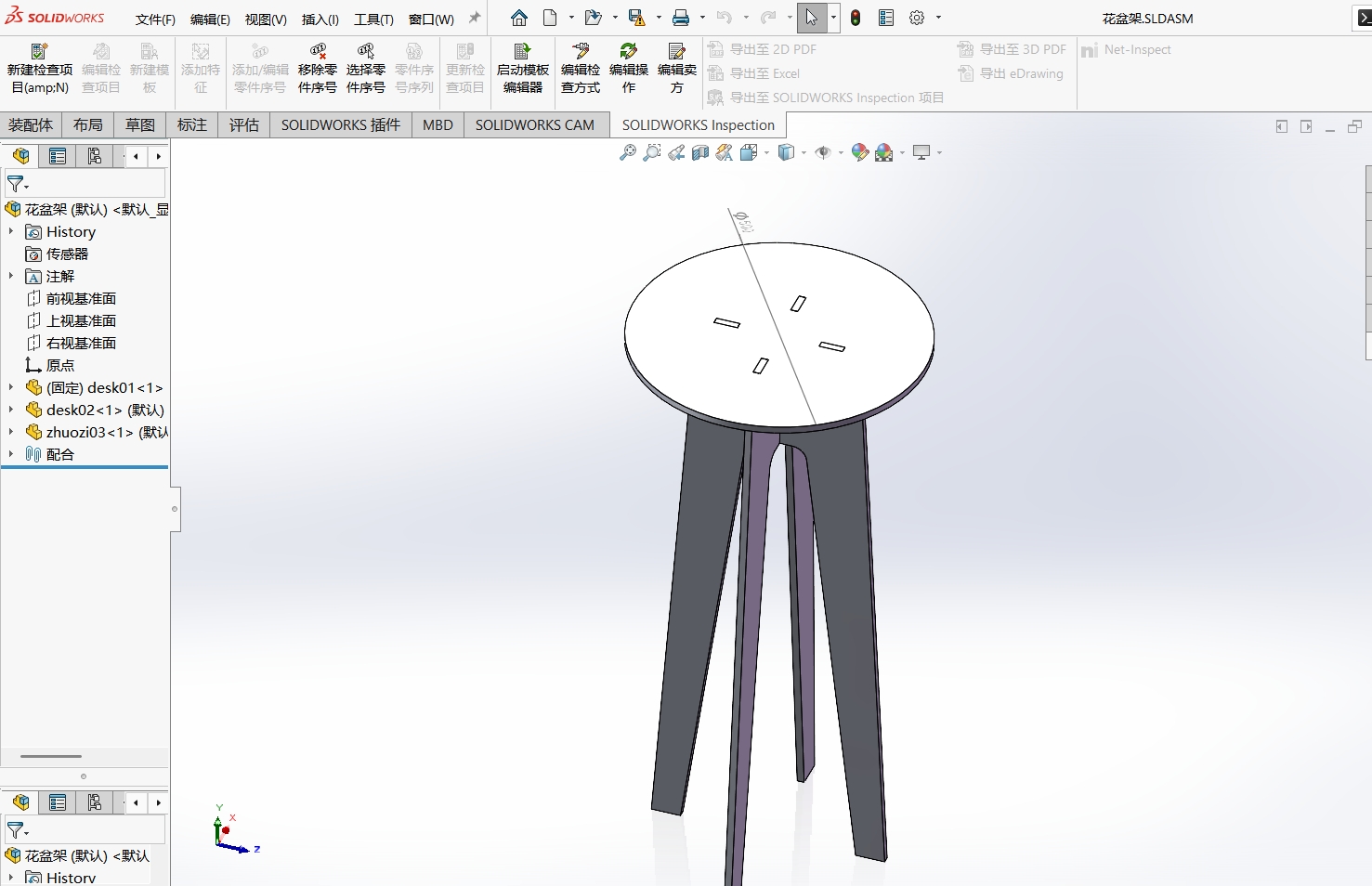This screenshot has height=886, width=1372.
Task: Click Zoom to Fit in view toolbar
Action: [x=628, y=152]
